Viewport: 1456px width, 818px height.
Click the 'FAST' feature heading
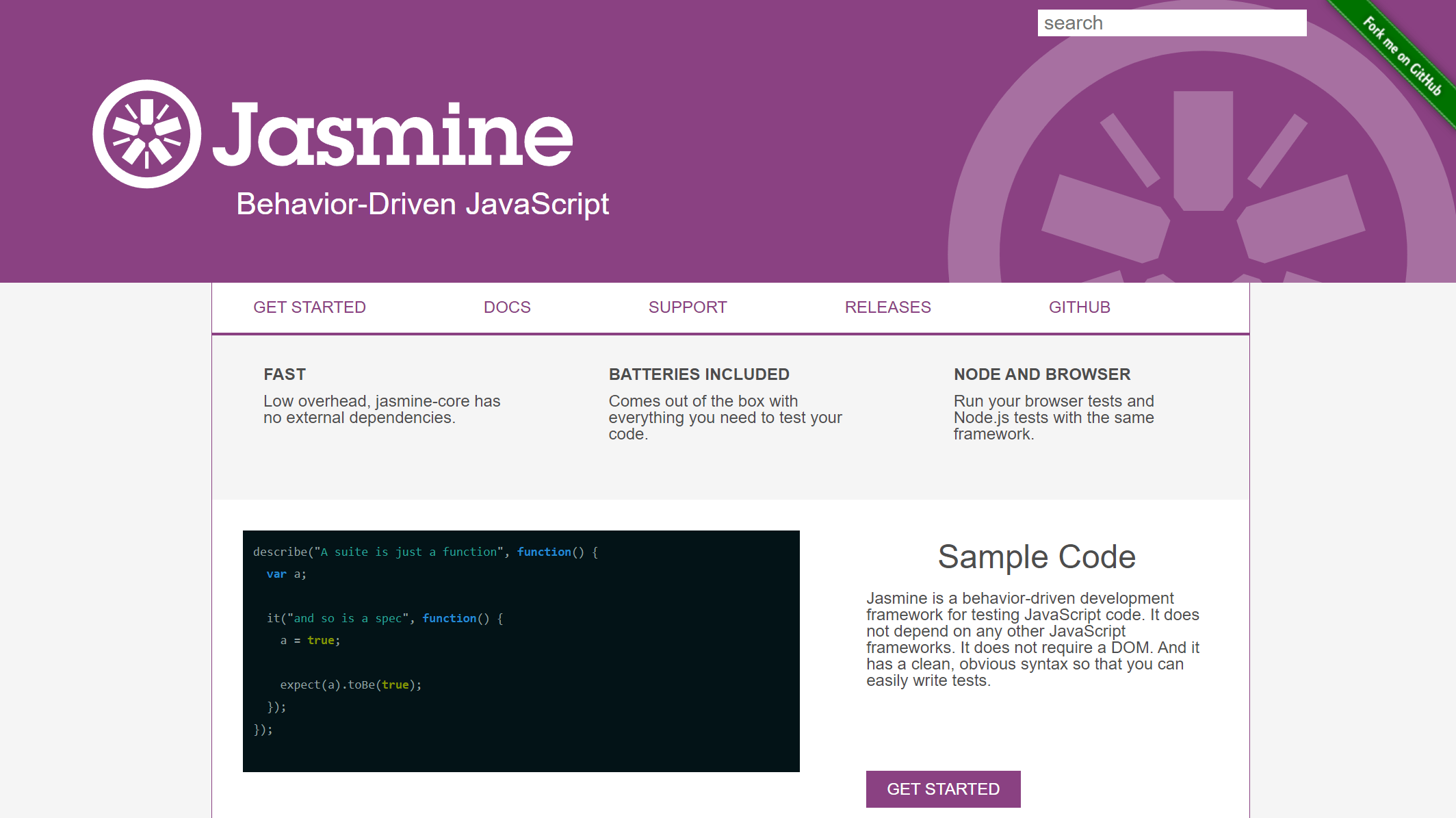click(284, 374)
